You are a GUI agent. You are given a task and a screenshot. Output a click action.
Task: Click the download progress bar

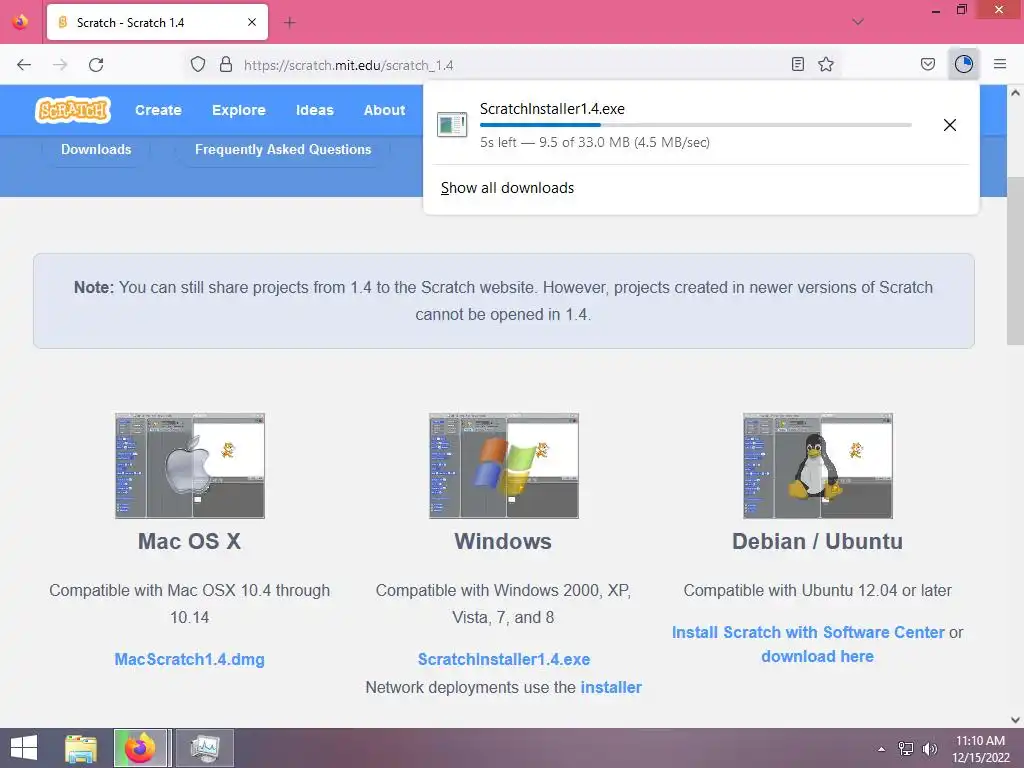(x=696, y=125)
